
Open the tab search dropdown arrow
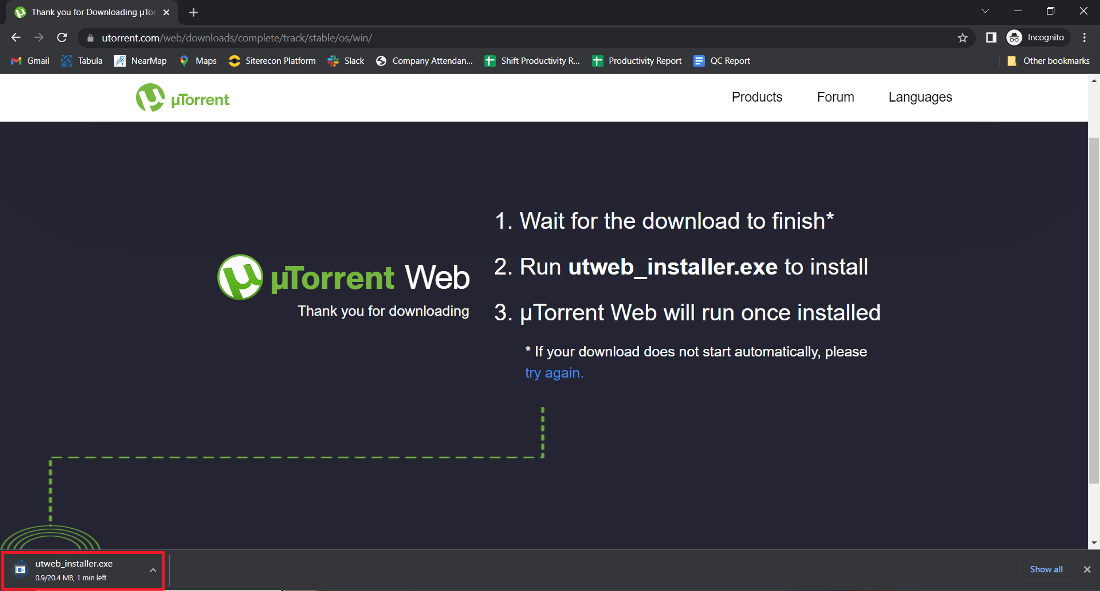pos(984,12)
